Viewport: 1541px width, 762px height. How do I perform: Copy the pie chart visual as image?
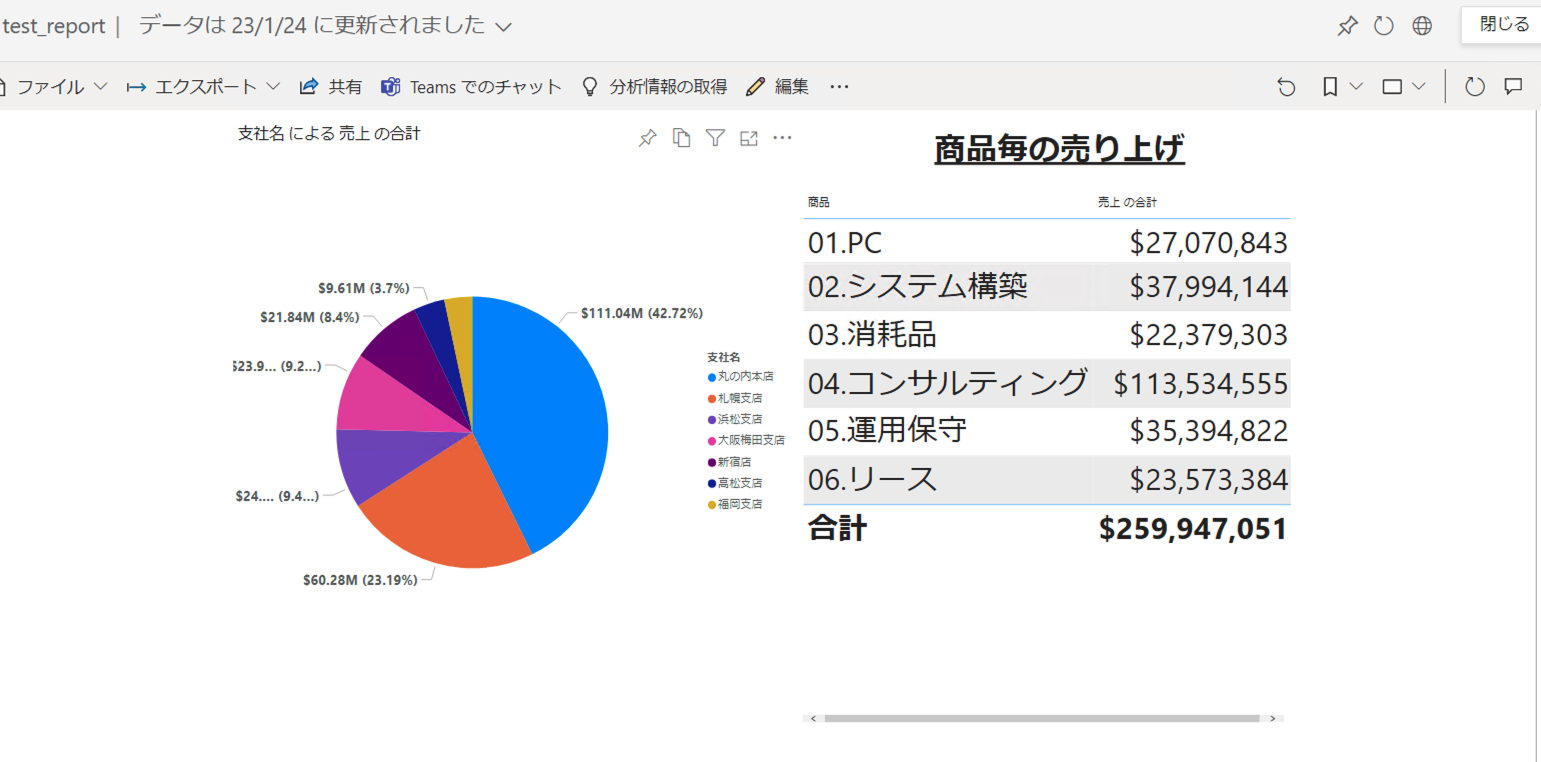coord(681,137)
